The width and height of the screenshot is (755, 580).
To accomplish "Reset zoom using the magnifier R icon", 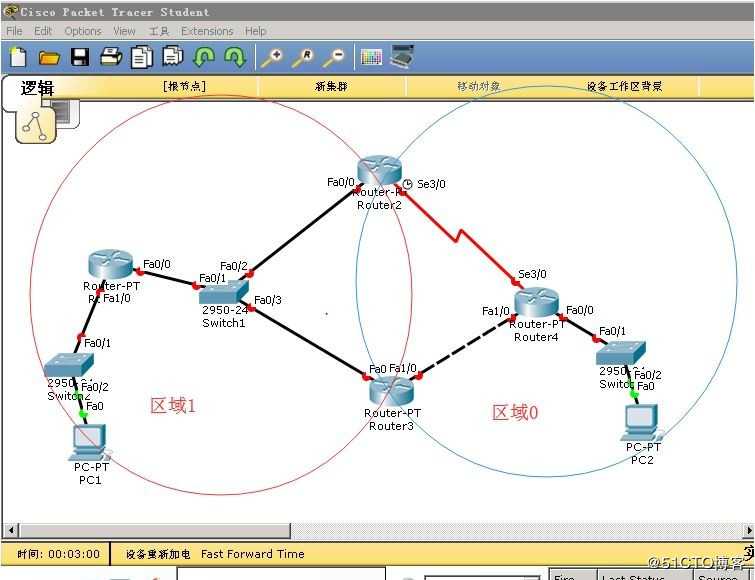I will tap(303, 57).
